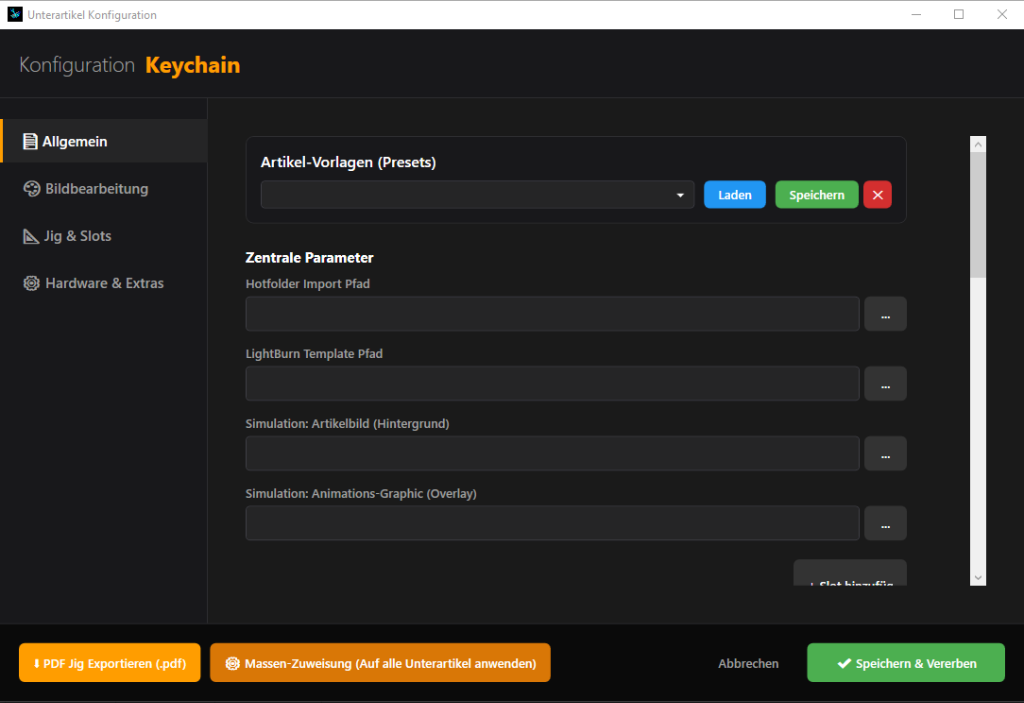Browse for LightBurn Template Pfad via ellipsis button
This screenshot has width=1024, height=703.
tap(885, 384)
